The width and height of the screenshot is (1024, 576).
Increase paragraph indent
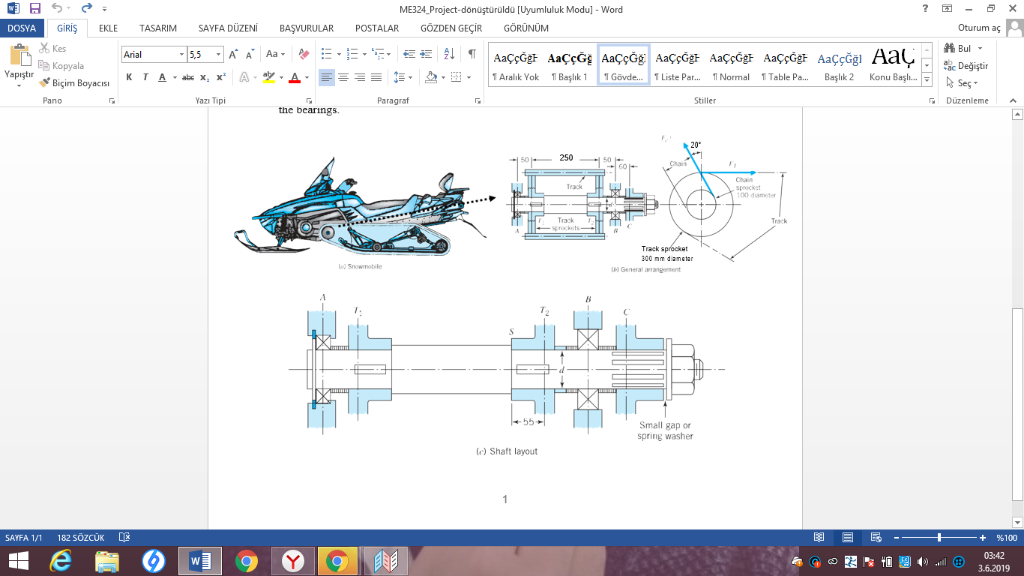click(426, 54)
